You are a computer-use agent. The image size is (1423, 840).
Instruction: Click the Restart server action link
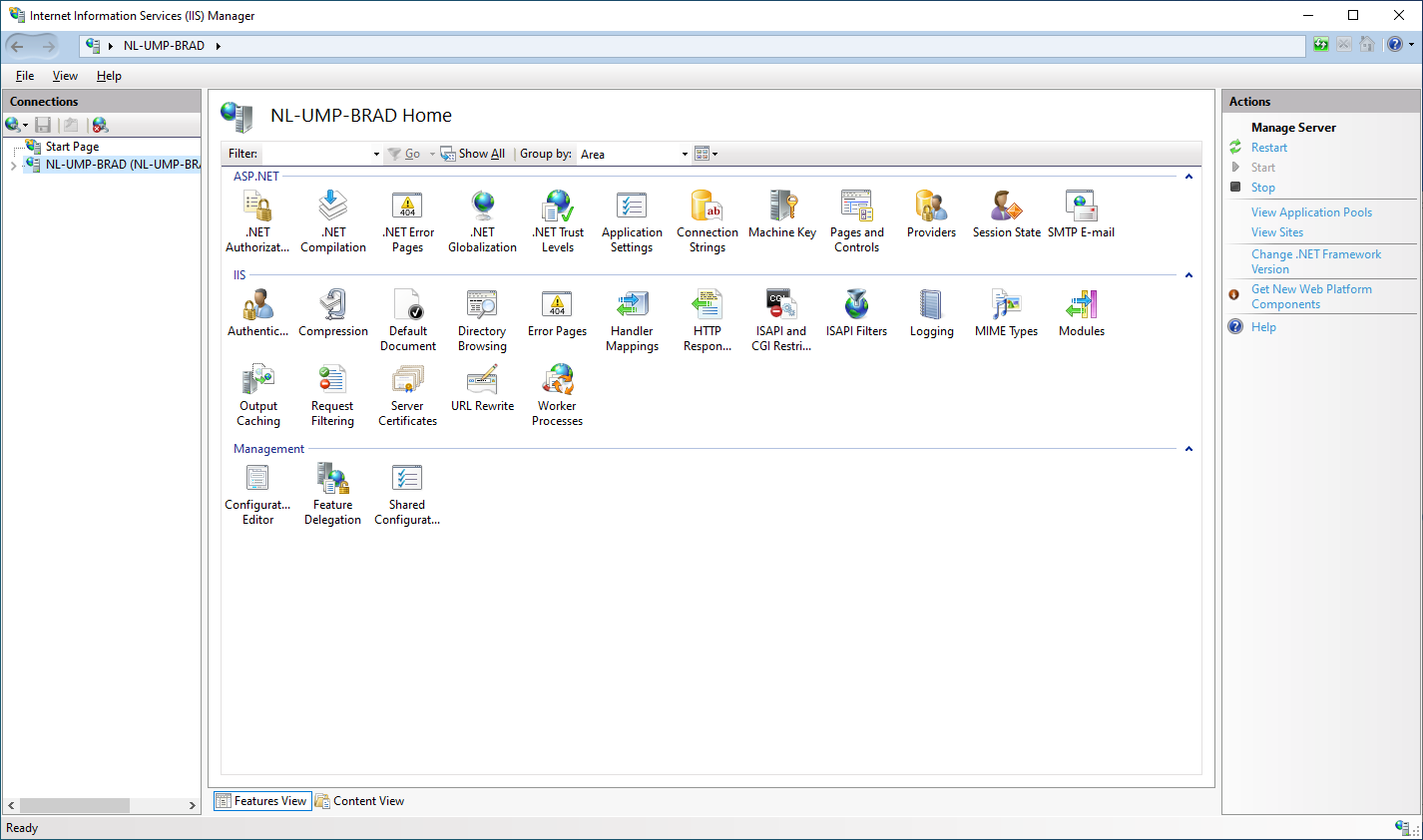pyautogui.click(x=1269, y=148)
